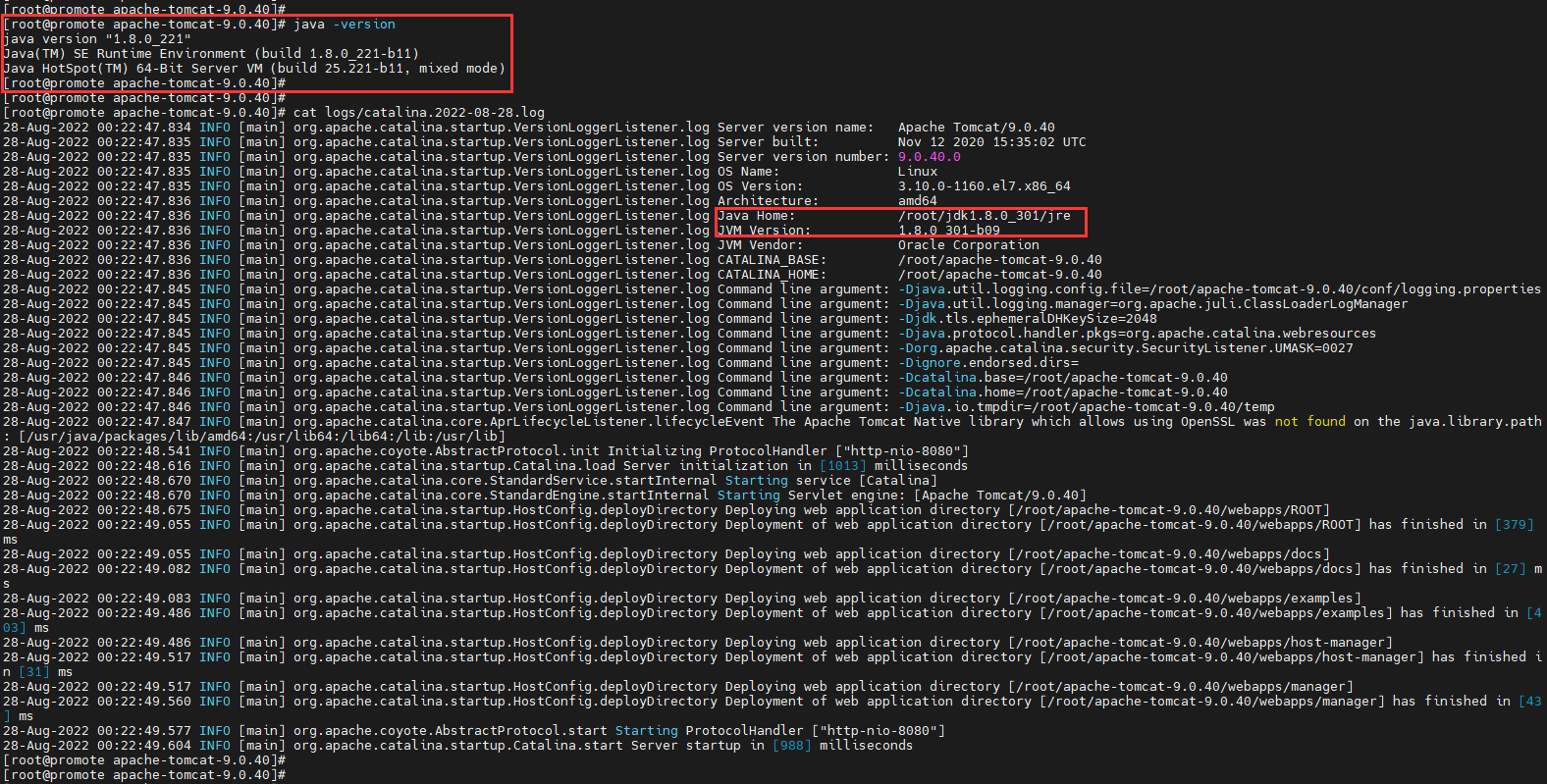Click the 'JVM Vendor:' label

pyautogui.click(x=761, y=245)
